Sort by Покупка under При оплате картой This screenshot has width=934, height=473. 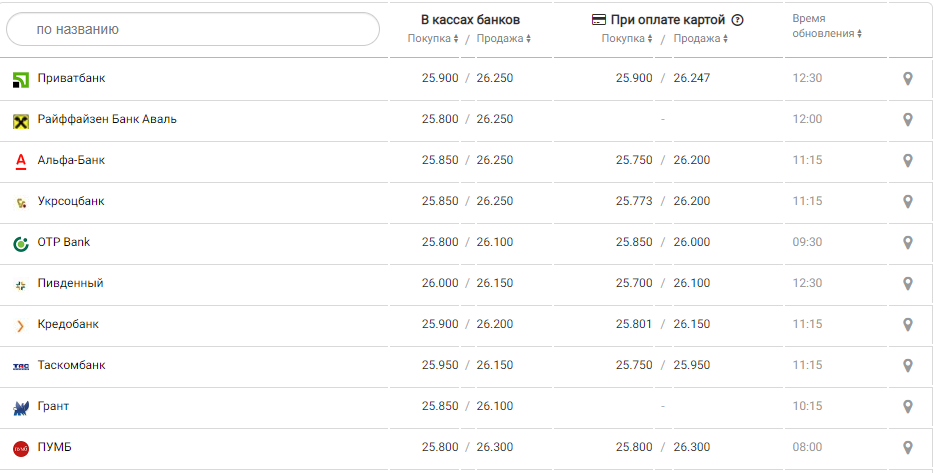[x=627, y=39]
